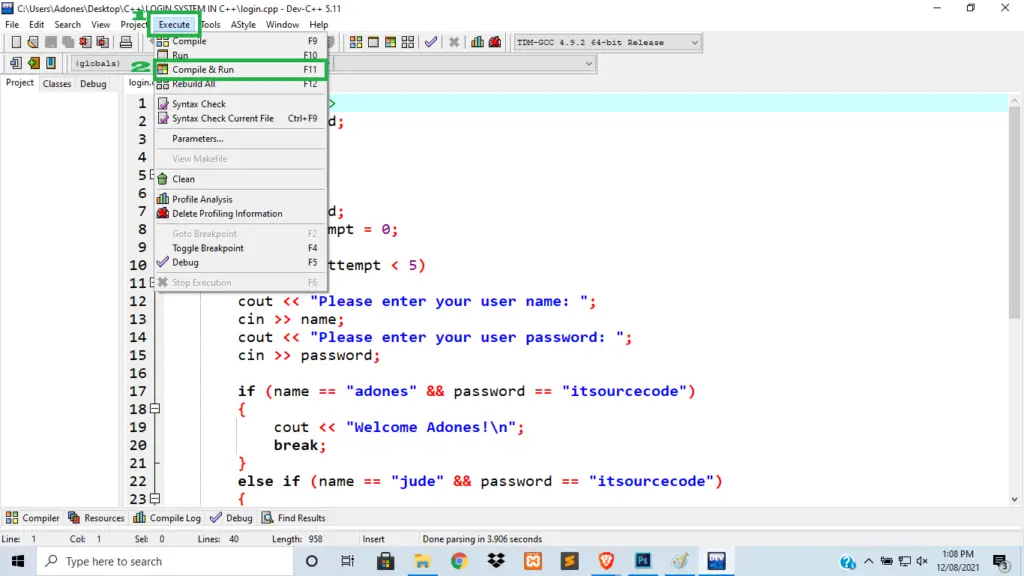Click 'break;' on line 20
The height and width of the screenshot is (576, 1024).
point(300,445)
